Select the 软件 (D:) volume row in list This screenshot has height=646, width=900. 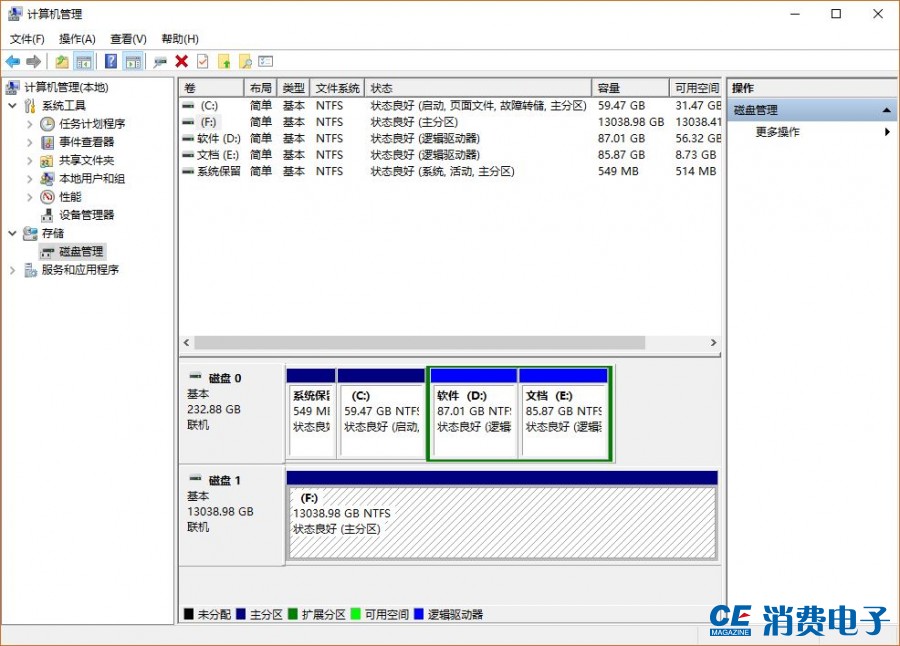click(451, 138)
